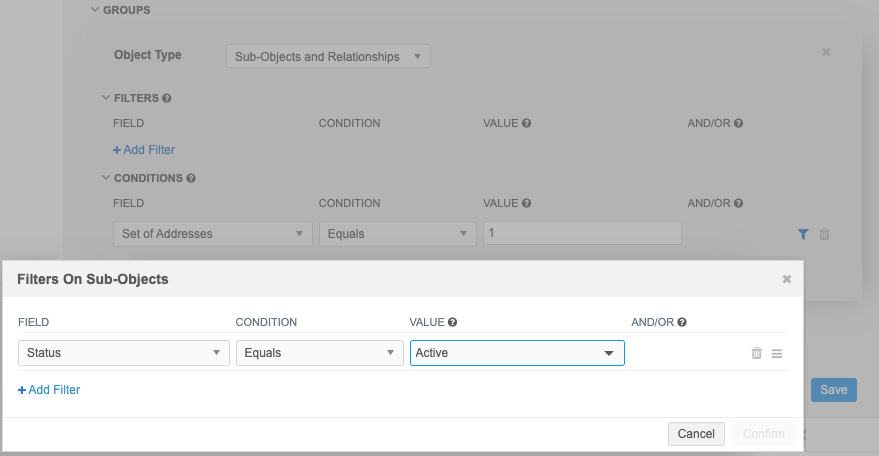This screenshot has height=456, width=879.
Task: Click the help icon beside the FILTERS heading
Action: [x=166, y=99]
